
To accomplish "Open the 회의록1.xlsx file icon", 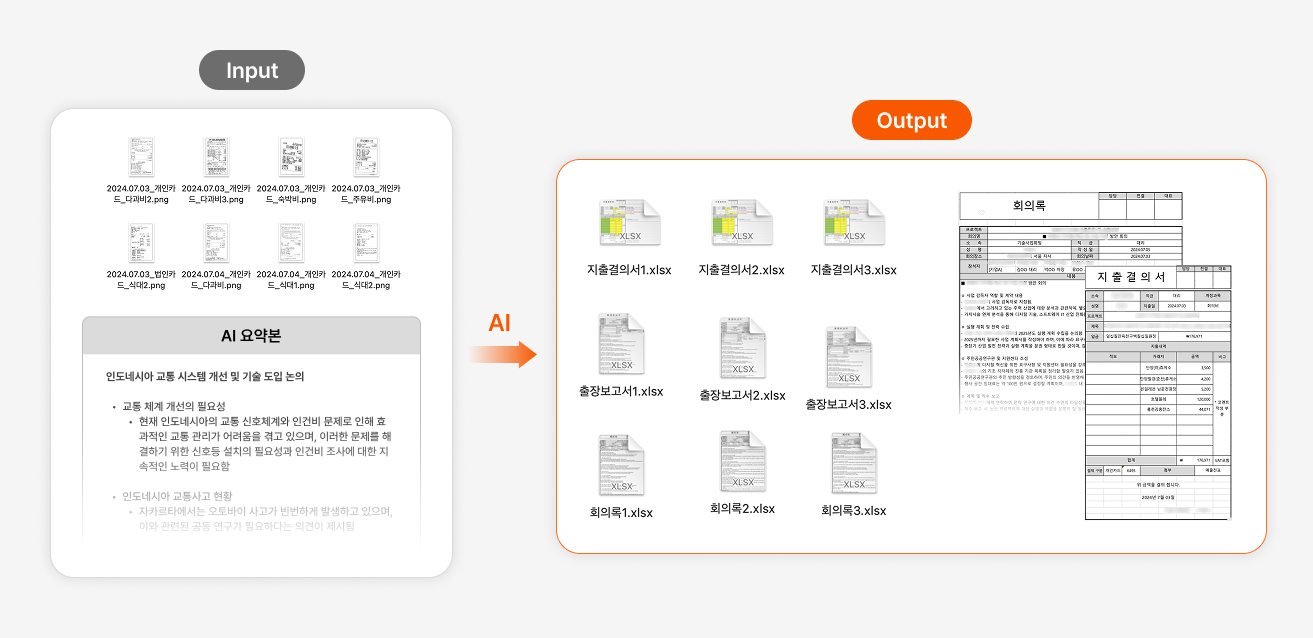I will (x=620, y=467).
